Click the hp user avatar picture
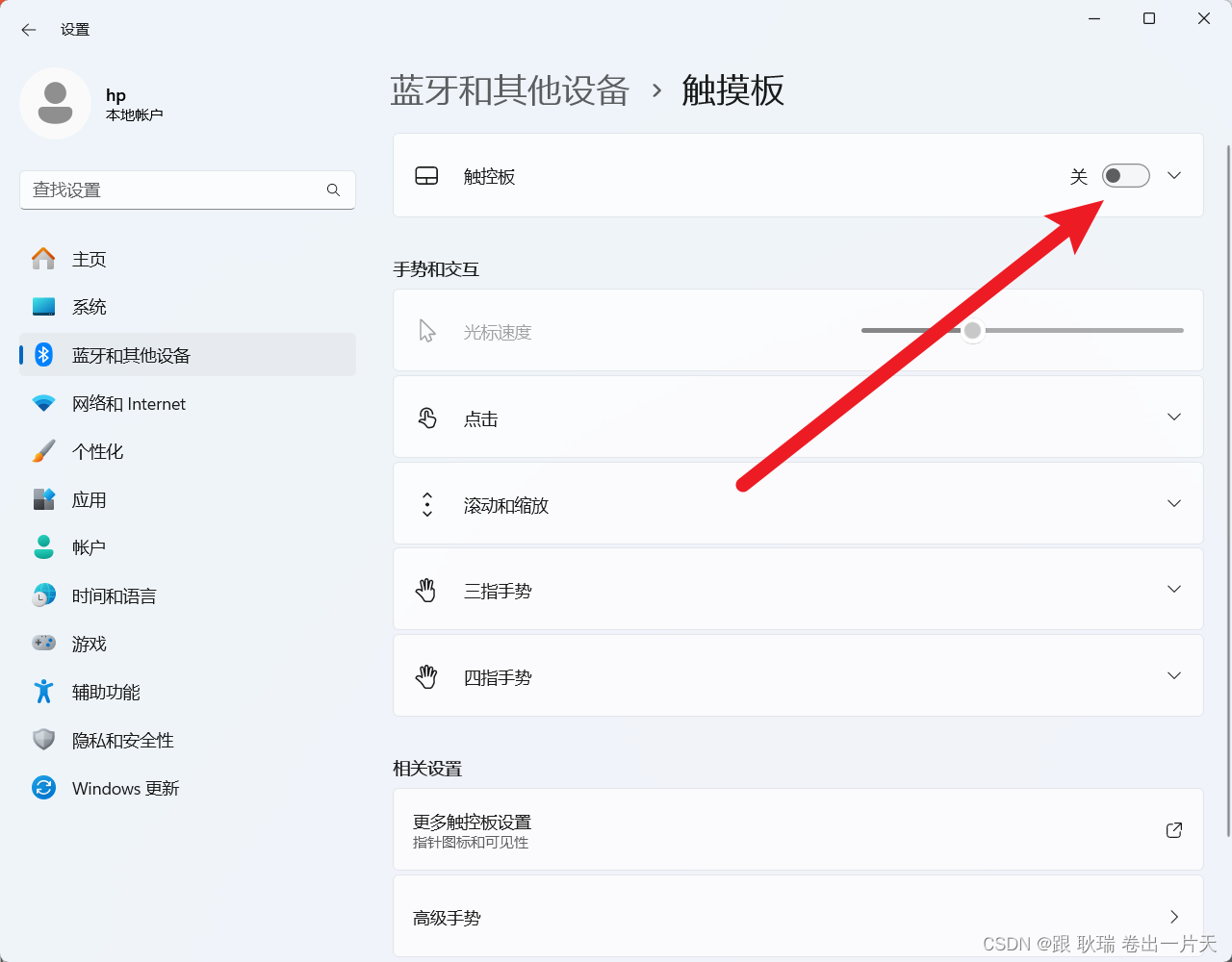The image size is (1232, 962). pos(55,103)
